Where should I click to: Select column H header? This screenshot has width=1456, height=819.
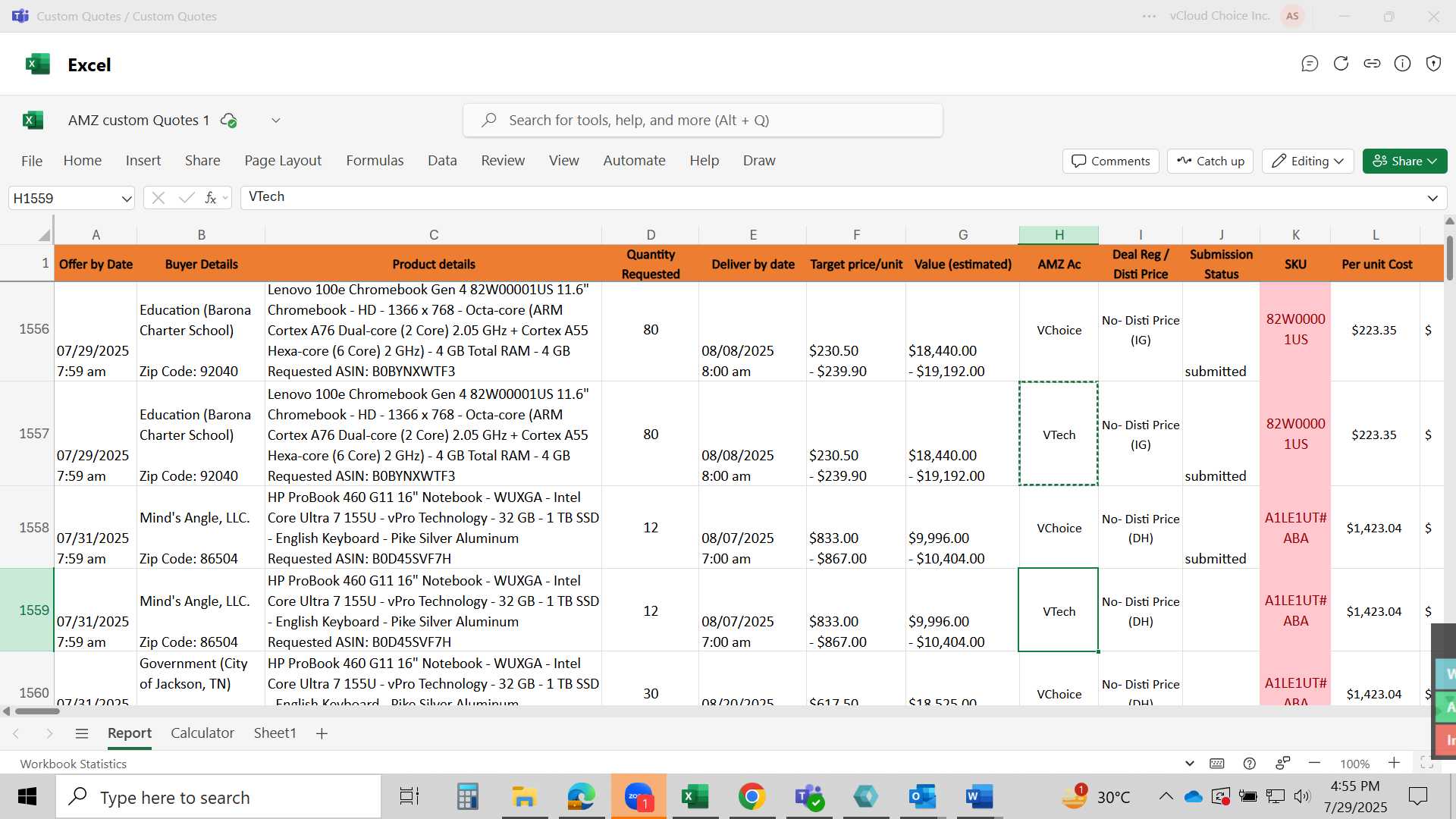point(1059,235)
